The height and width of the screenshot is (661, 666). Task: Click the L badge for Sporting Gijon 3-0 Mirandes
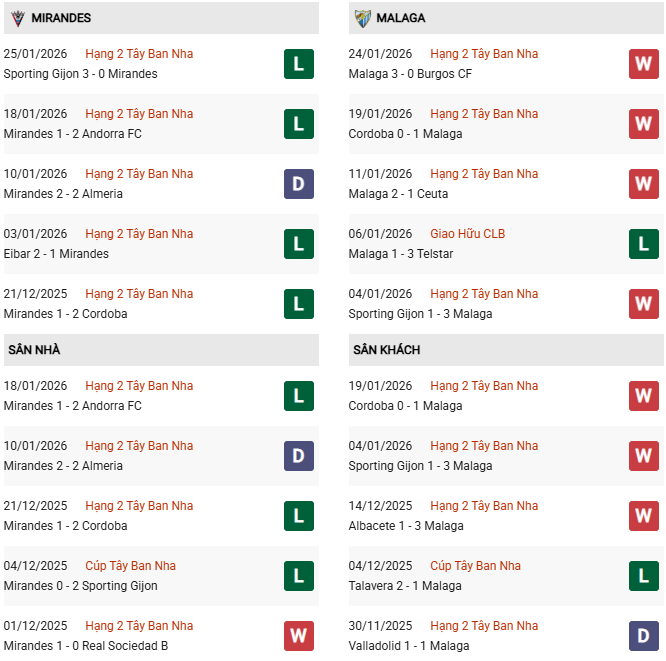[x=298, y=64]
